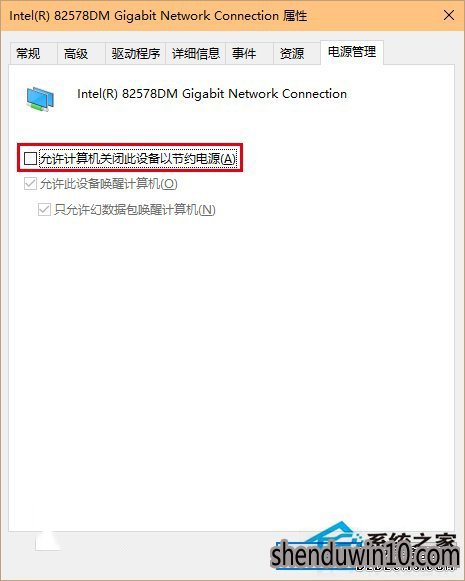Tick the 允许计算机关闭此设备以节约电源 checkbox box
The image size is (465, 581).
click(30, 159)
